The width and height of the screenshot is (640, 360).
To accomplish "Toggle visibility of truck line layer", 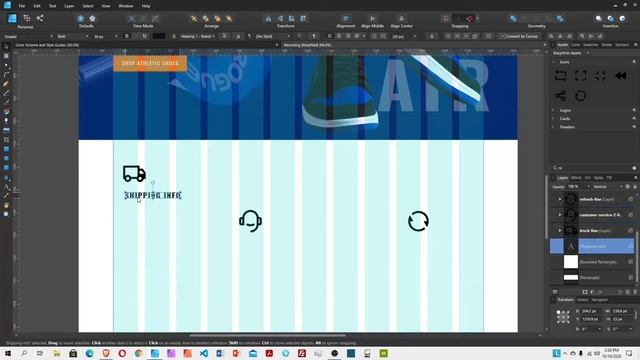I will [x=631, y=231].
